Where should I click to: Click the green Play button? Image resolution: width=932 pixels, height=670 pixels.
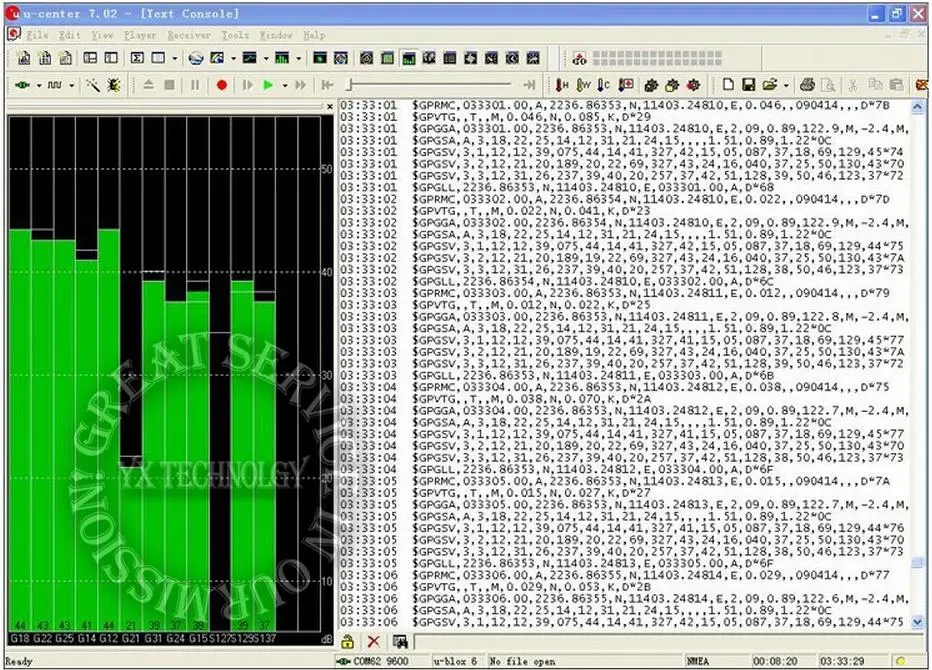tap(268, 85)
